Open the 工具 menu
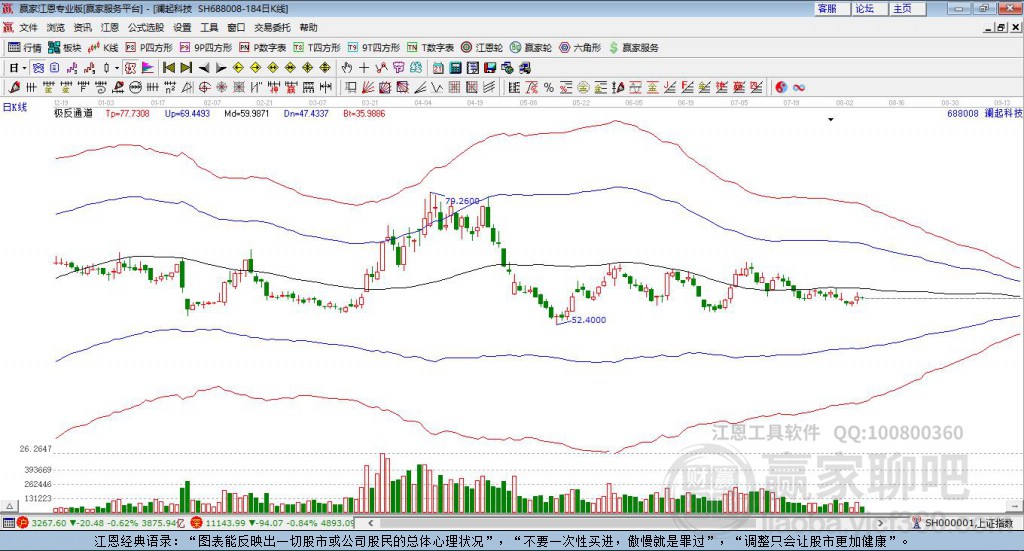Screen dimensions: 1024x551 209,27
